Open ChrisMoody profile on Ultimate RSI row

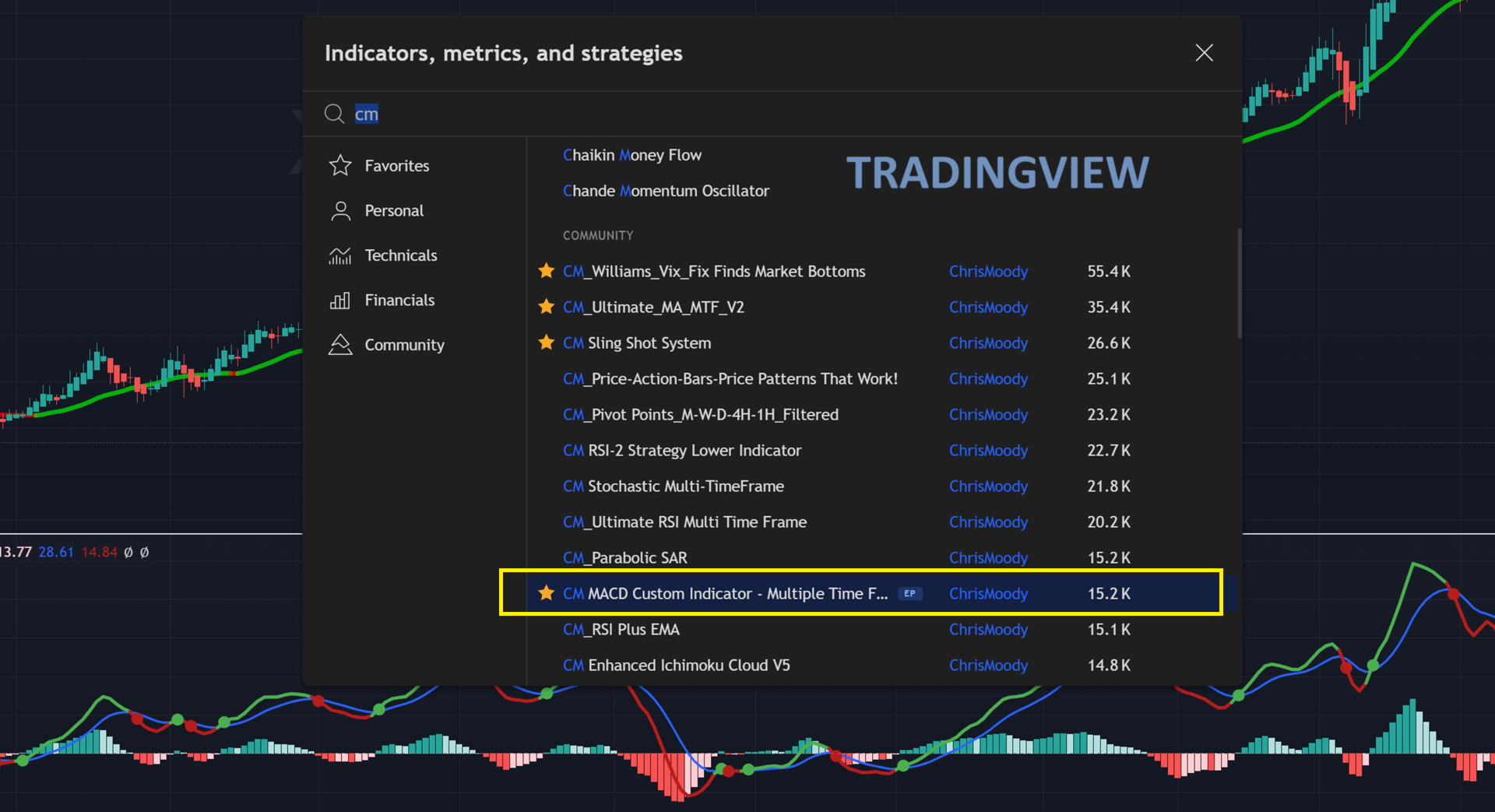tap(988, 522)
